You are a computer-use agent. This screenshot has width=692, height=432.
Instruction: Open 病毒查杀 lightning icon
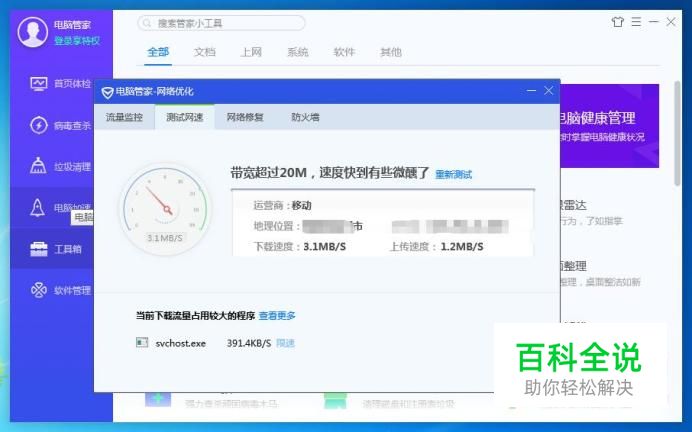(x=39, y=125)
